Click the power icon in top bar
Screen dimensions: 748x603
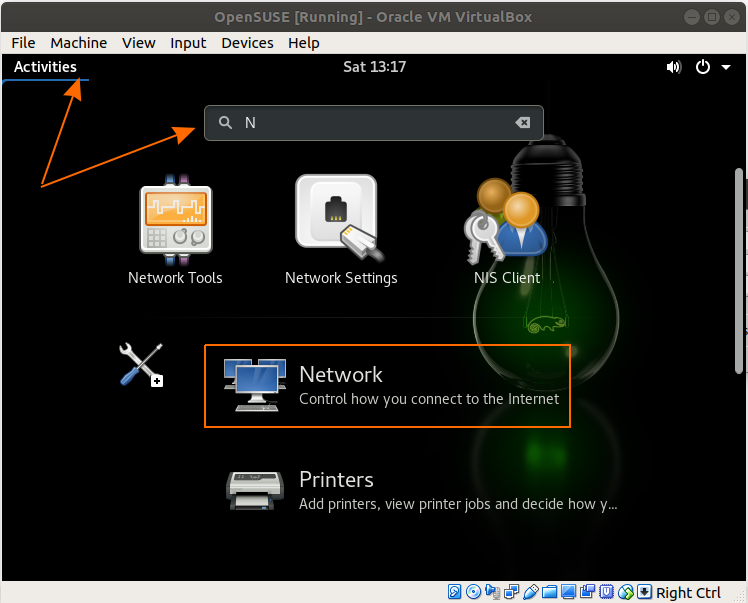703,67
